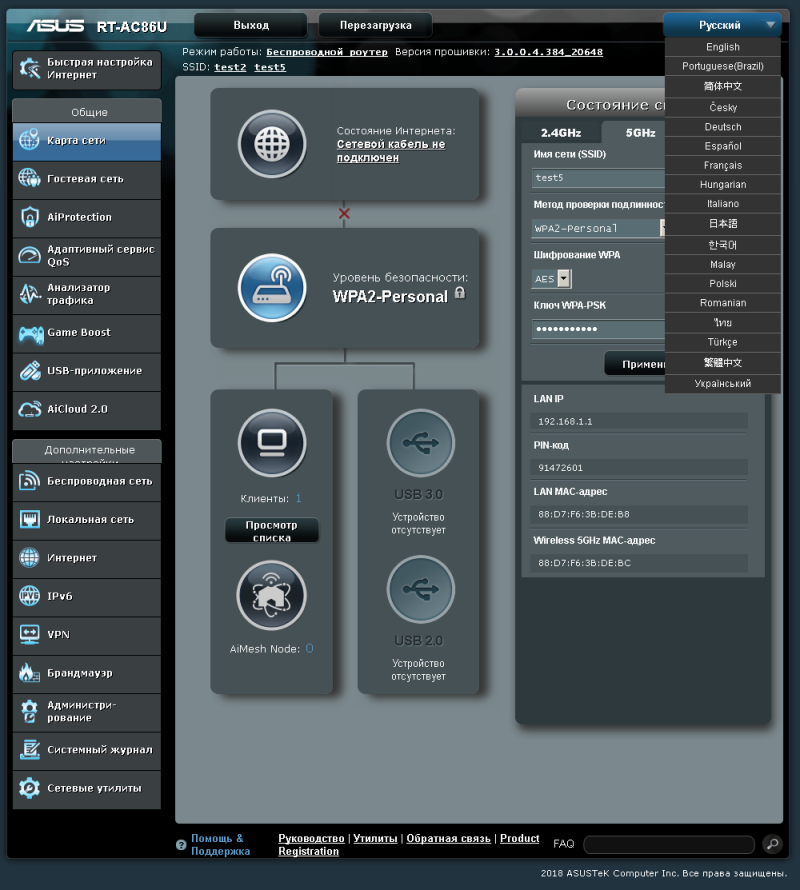Open the 'Сетевой кабель не подключен' link

[x=391, y=151]
